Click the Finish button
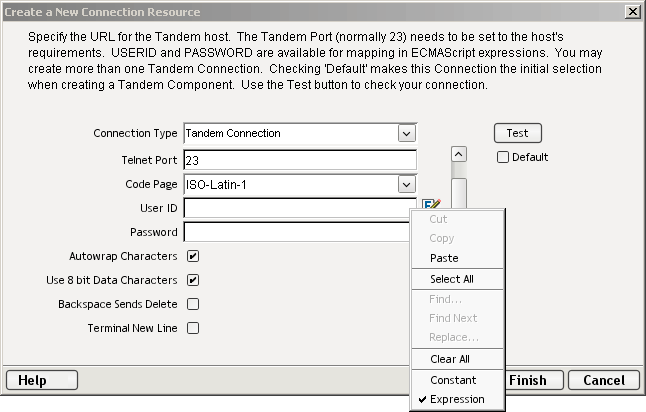 coord(533,380)
